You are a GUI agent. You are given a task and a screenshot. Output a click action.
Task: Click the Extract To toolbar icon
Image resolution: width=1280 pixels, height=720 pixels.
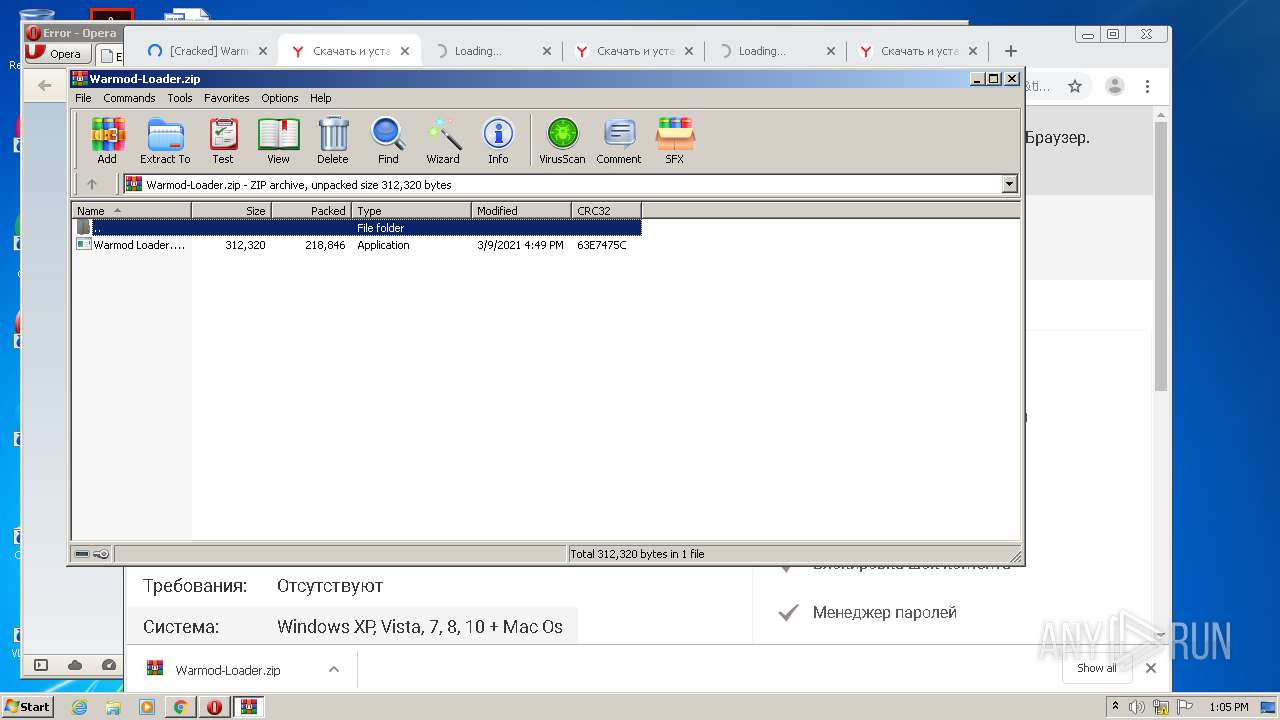(165, 140)
